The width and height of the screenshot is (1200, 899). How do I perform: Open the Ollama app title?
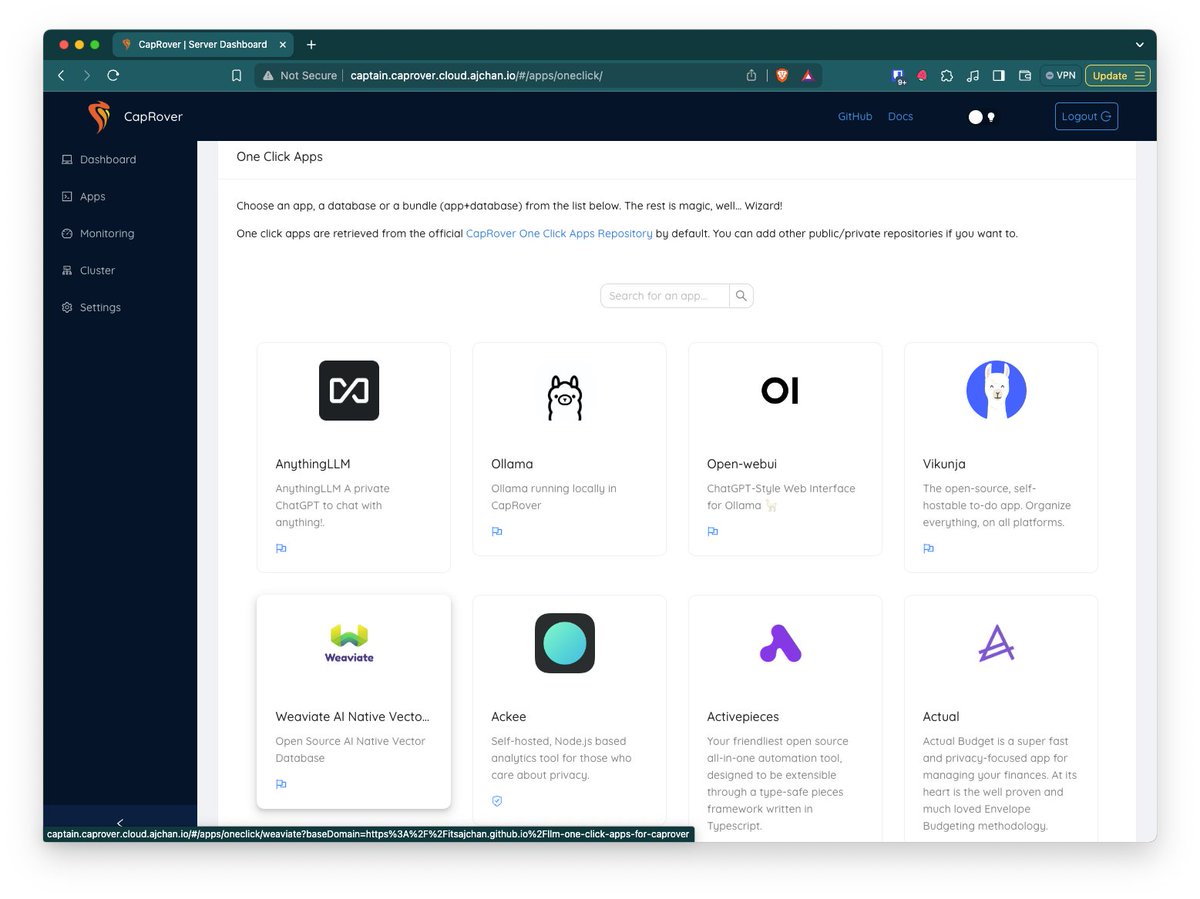coord(512,464)
